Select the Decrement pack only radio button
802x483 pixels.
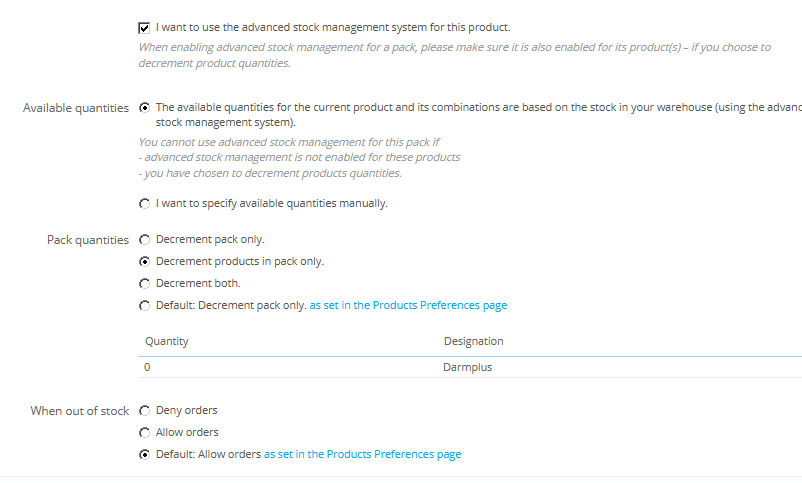tap(144, 239)
